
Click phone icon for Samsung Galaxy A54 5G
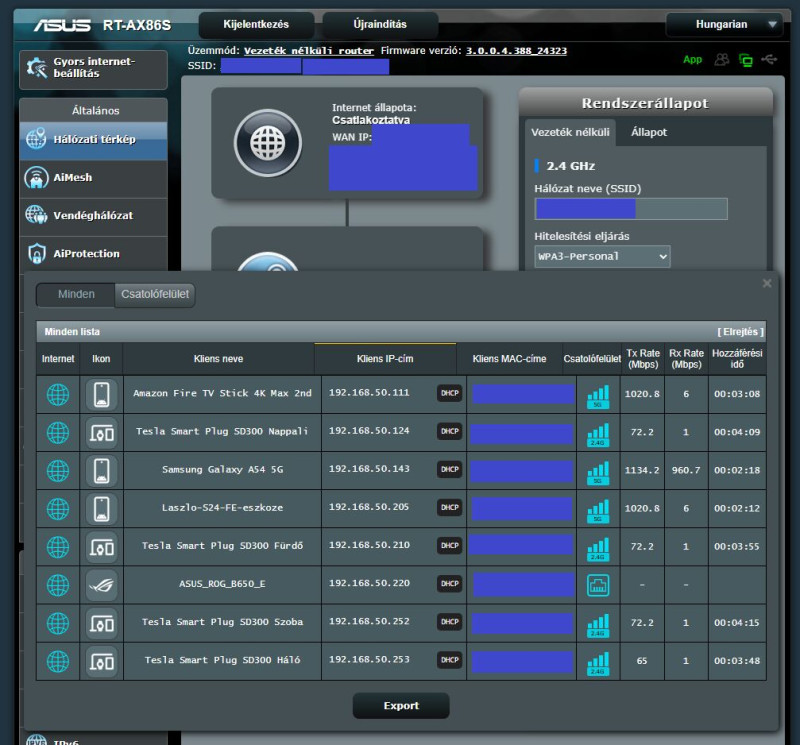click(x=102, y=471)
